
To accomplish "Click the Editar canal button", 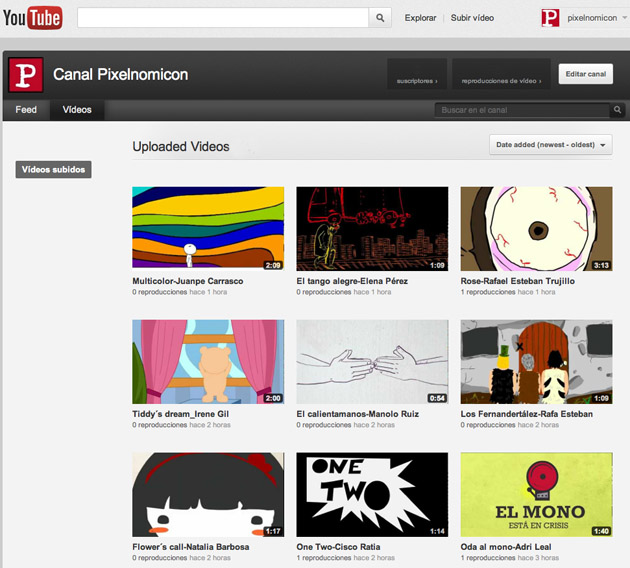I will pyautogui.click(x=585, y=74).
